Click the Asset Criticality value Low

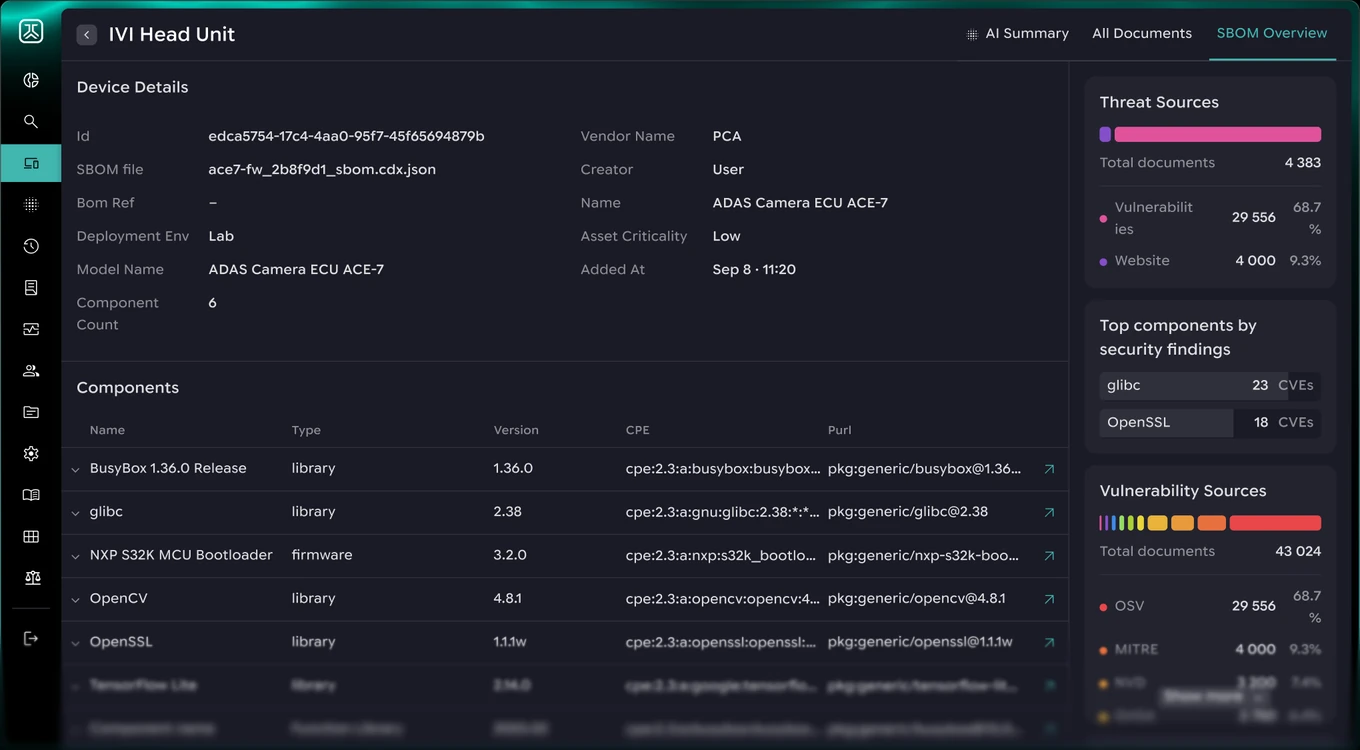point(727,236)
